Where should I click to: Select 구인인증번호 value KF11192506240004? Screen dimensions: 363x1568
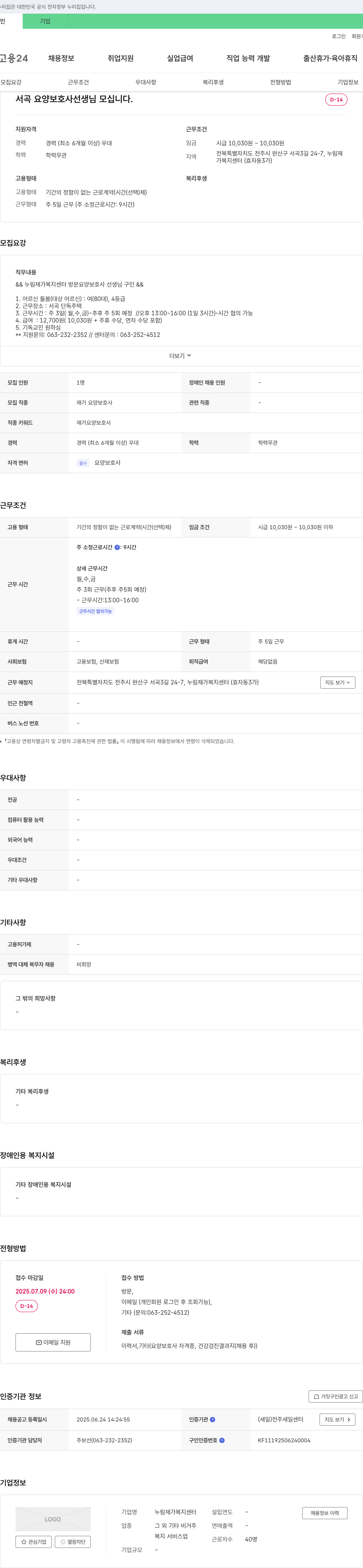click(x=284, y=1440)
